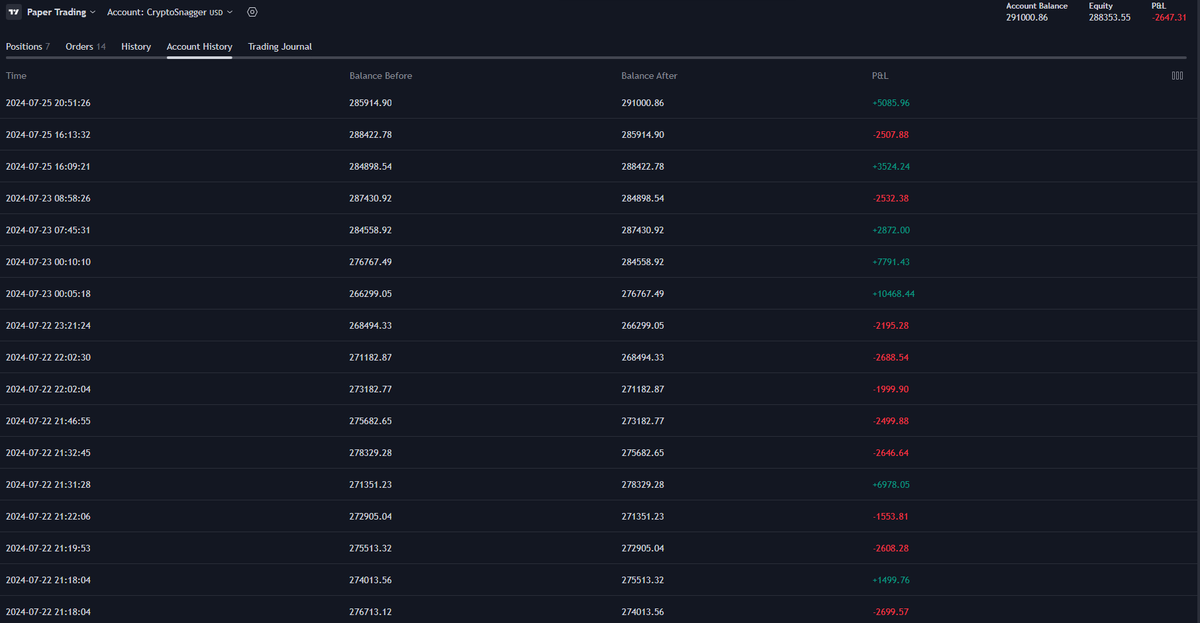1200x623 pixels.
Task: Click the P&L value +3524.24
Action: click(890, 167)
